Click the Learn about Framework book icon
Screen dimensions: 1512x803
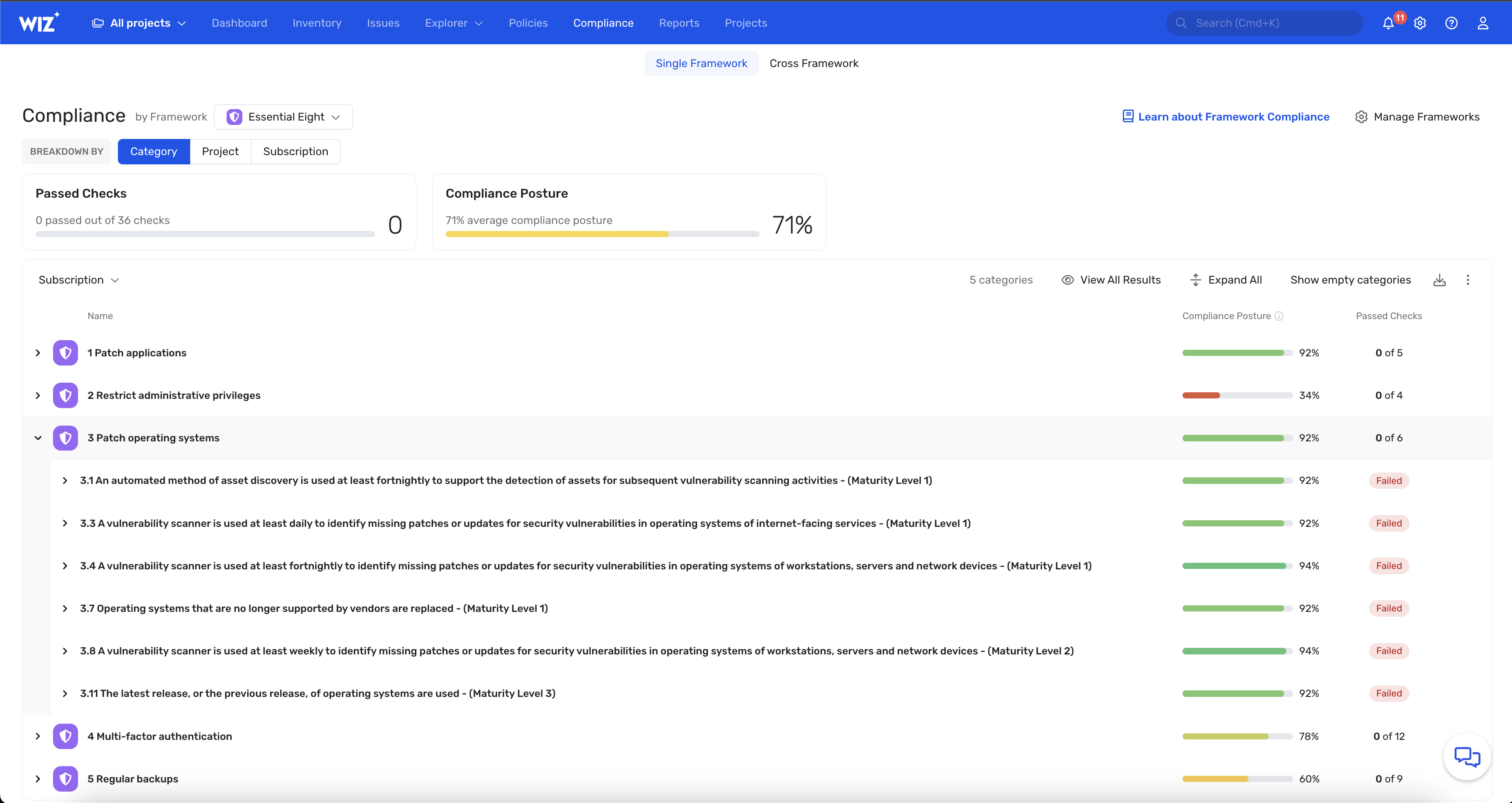pos(1128,116)
